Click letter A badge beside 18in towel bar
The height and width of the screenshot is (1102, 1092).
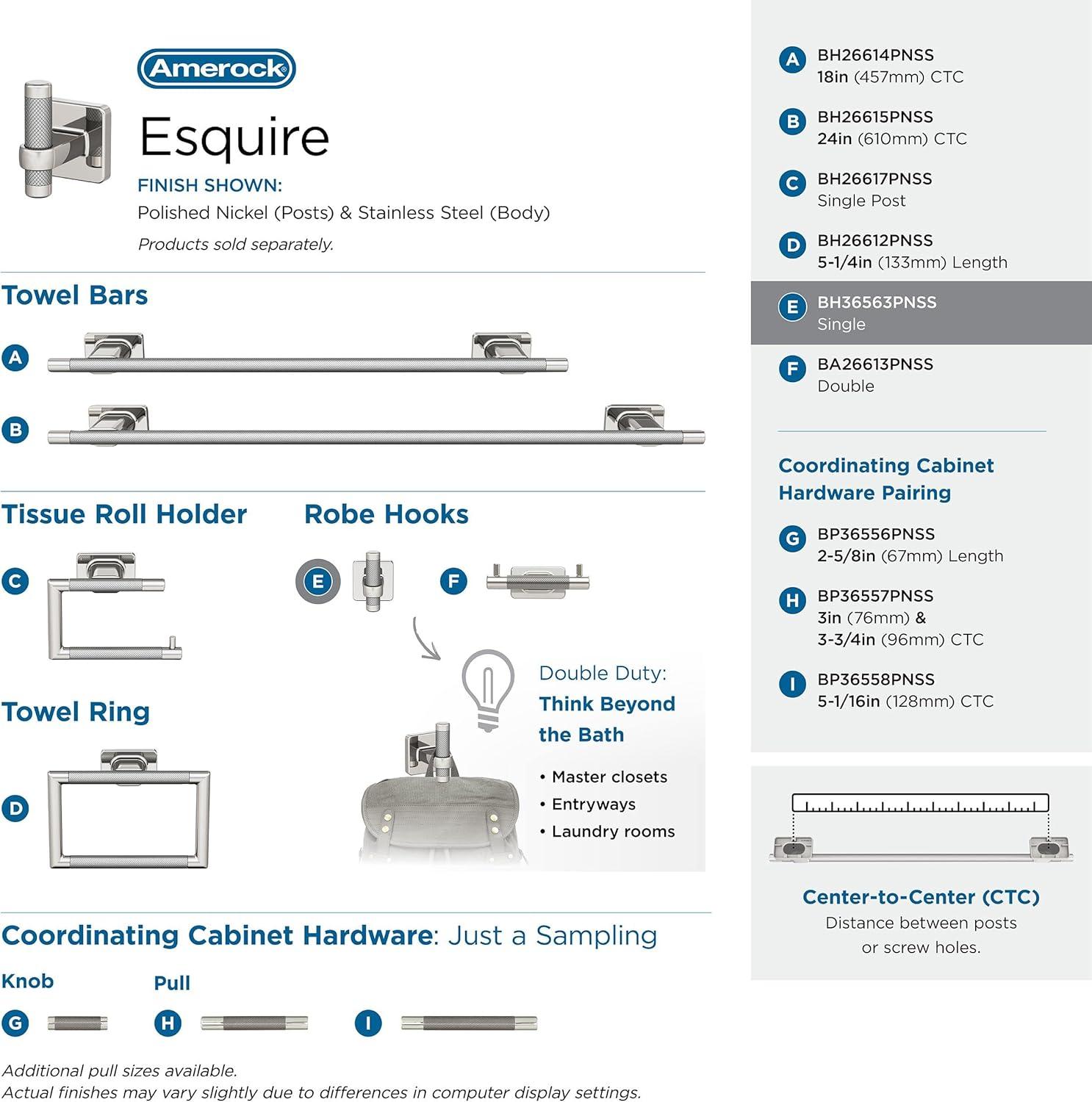click(15, 358)
